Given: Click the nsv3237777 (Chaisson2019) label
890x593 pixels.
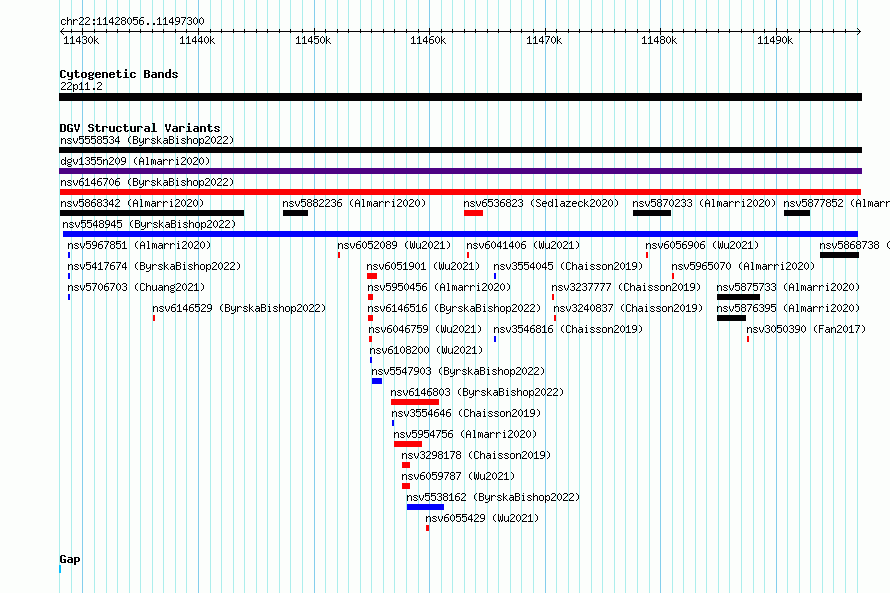Looking at the screenshot, I should click(626, 287).
